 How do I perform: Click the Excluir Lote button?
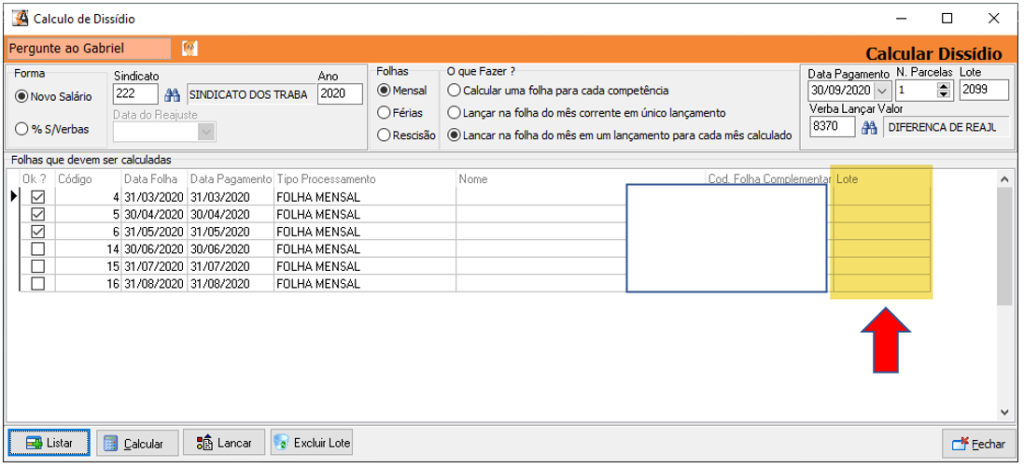pos(312,443)
